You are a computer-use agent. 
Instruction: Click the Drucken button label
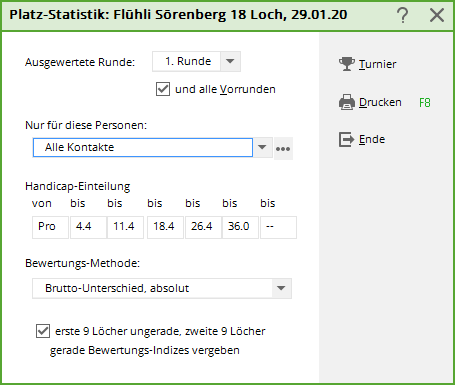click(380, 102)
